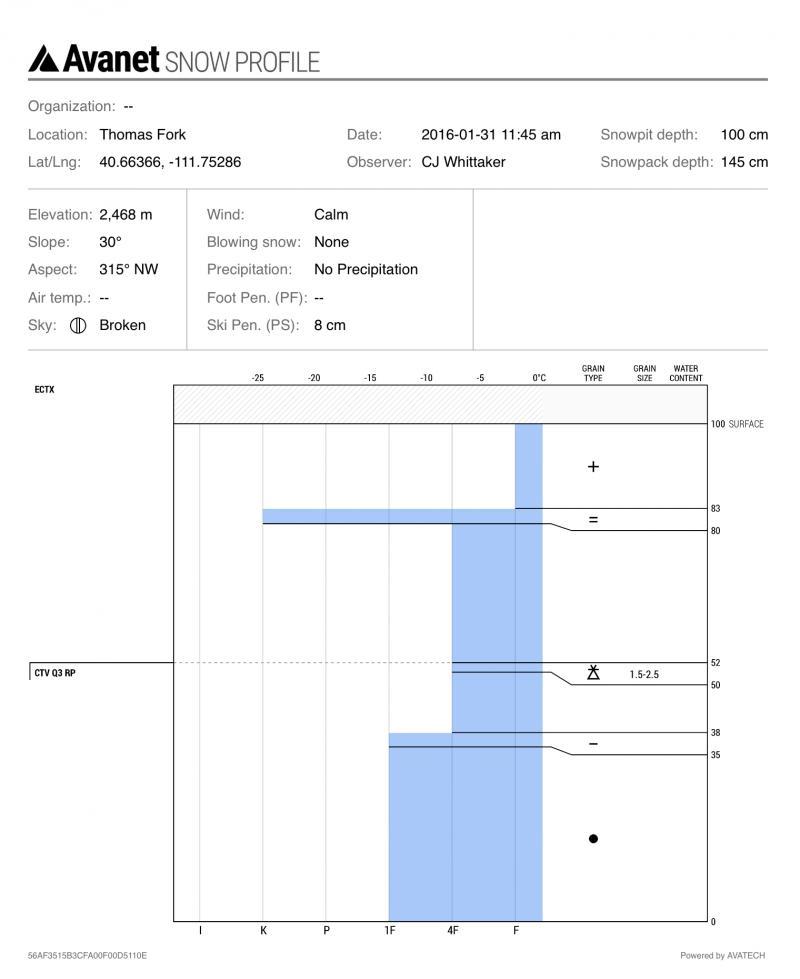Click the grain type symbol beside 1.5-2.5

click(x=593, y=673)
